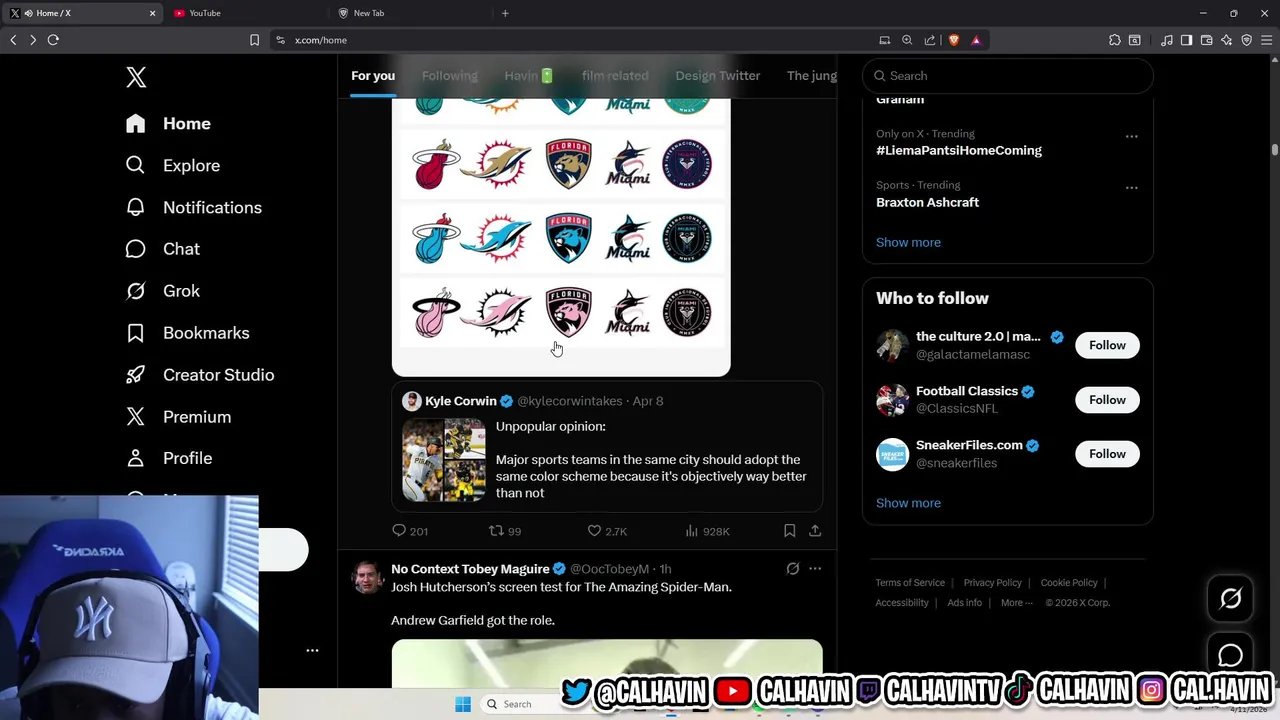Open more options on Tobey Maguire post
1280x720 pixels.
(x=815, y=569)
